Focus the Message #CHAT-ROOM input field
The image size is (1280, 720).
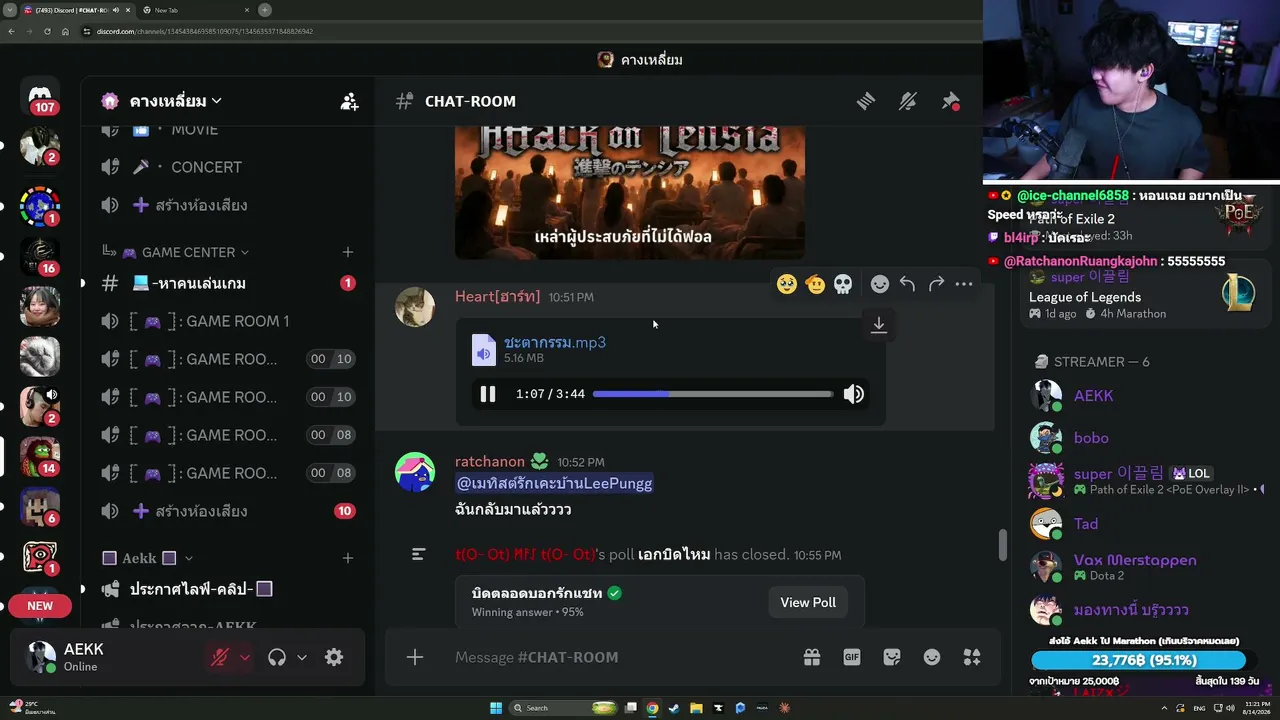pyautogui.click(x=620, y=657)
